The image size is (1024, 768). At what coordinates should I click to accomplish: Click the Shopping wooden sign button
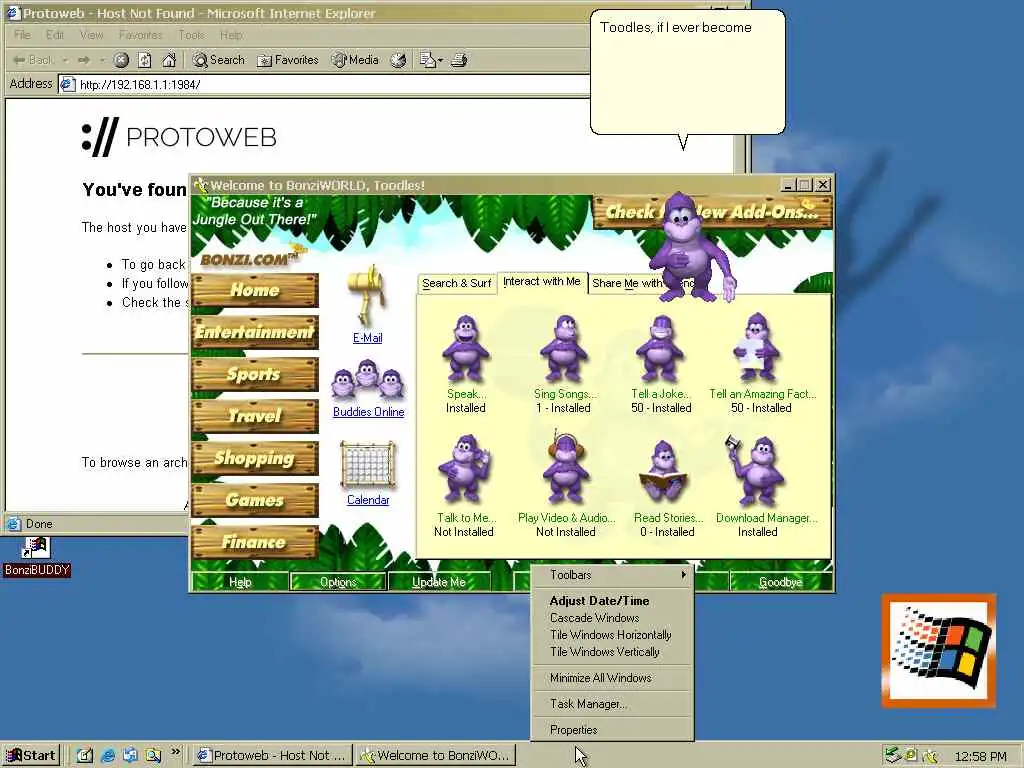[255, 458]
